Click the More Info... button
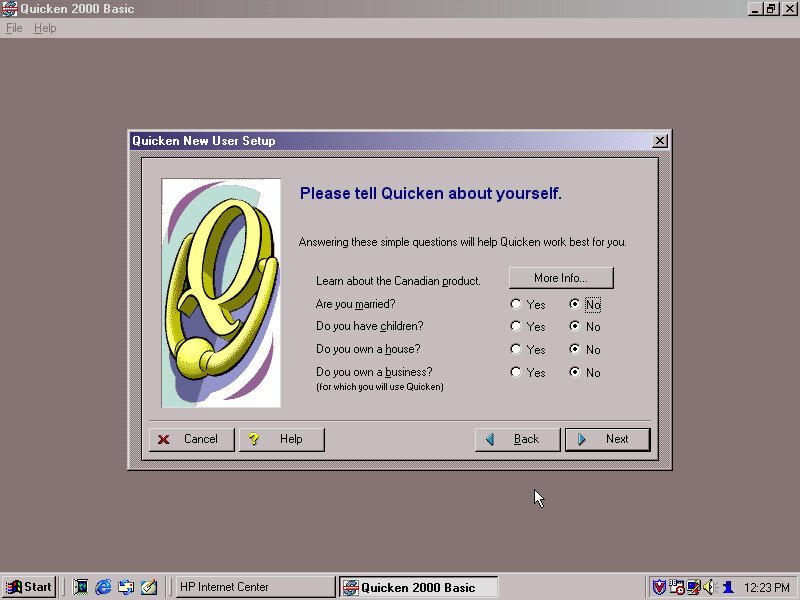800x600 pixels. click(560, 278)
